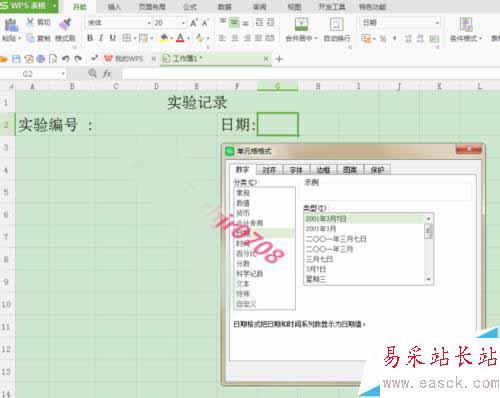
Task: Click the formula bar input field
Action: 311,74
